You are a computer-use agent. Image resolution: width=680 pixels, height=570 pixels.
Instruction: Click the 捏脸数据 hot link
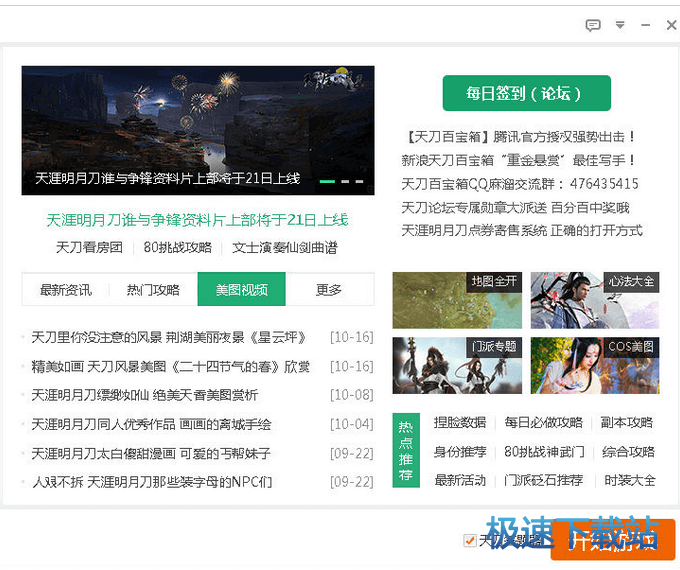460,422
